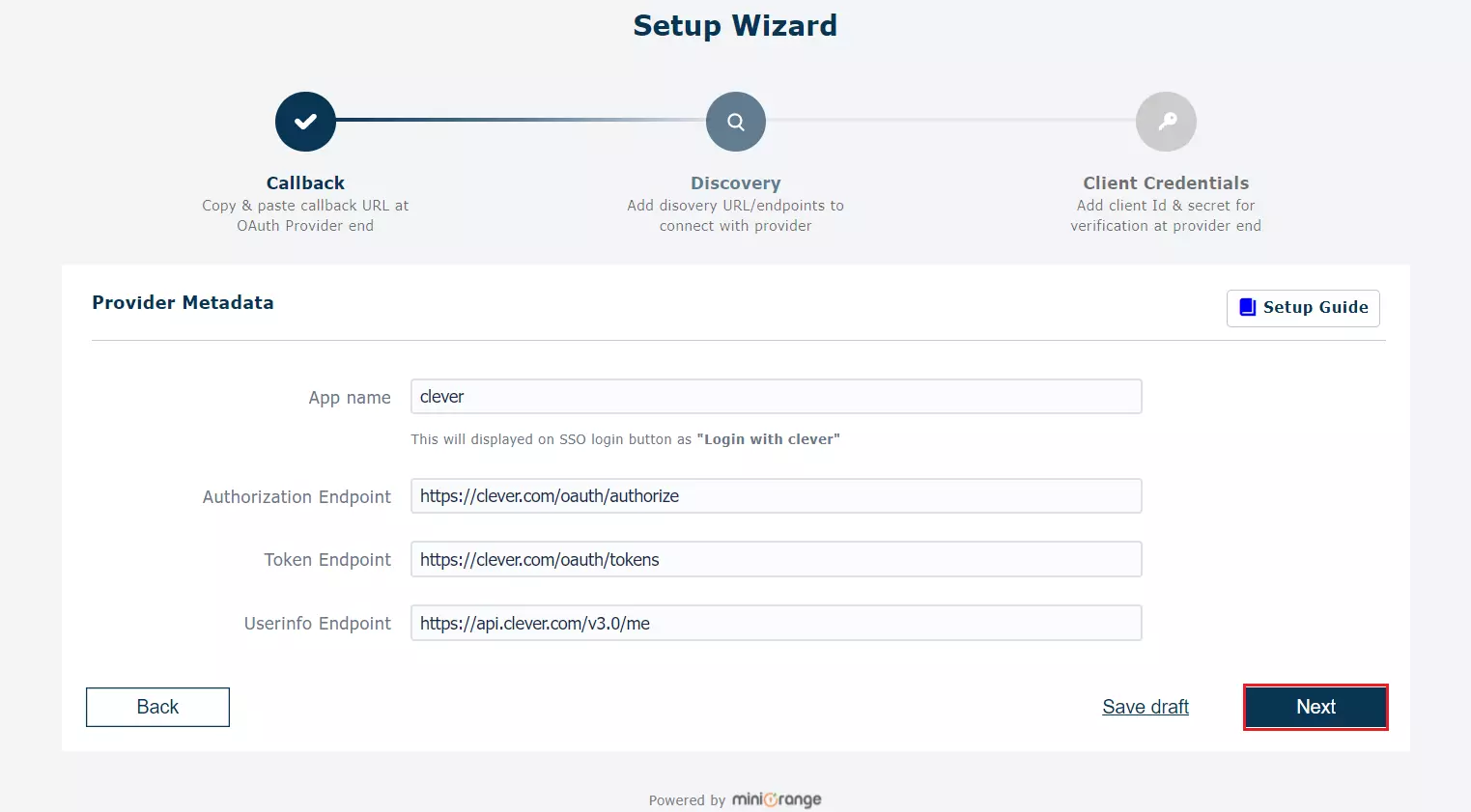This screenshot has height=812, width=1471.
Task: Open the Setup Guide
Action: [1303, 308]
